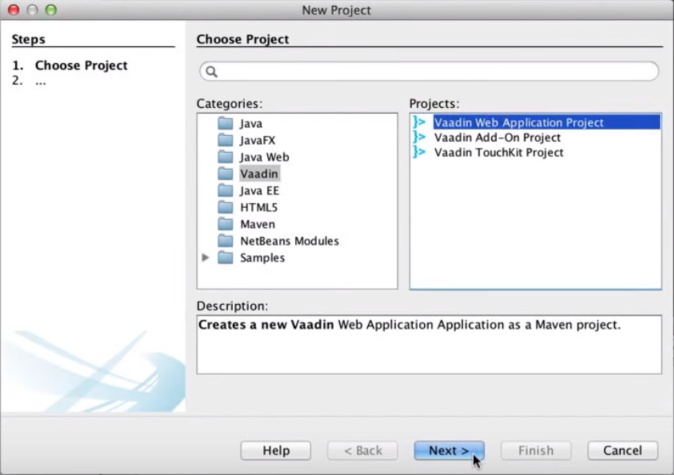This screenshot has height=475, width=674.
Task: Select the HTML5 category
Action: click(259, 208)
